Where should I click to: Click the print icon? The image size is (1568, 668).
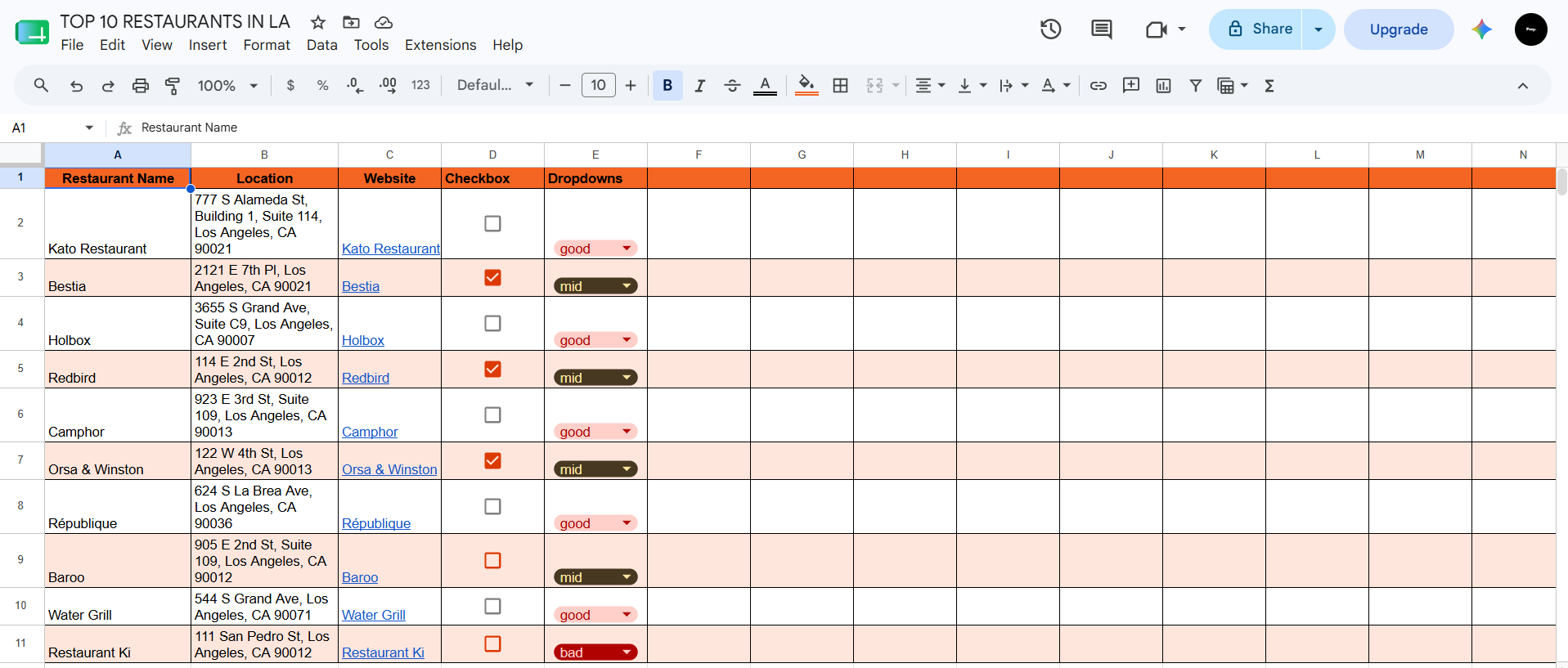pyautogui.click(x=141, y=85)
